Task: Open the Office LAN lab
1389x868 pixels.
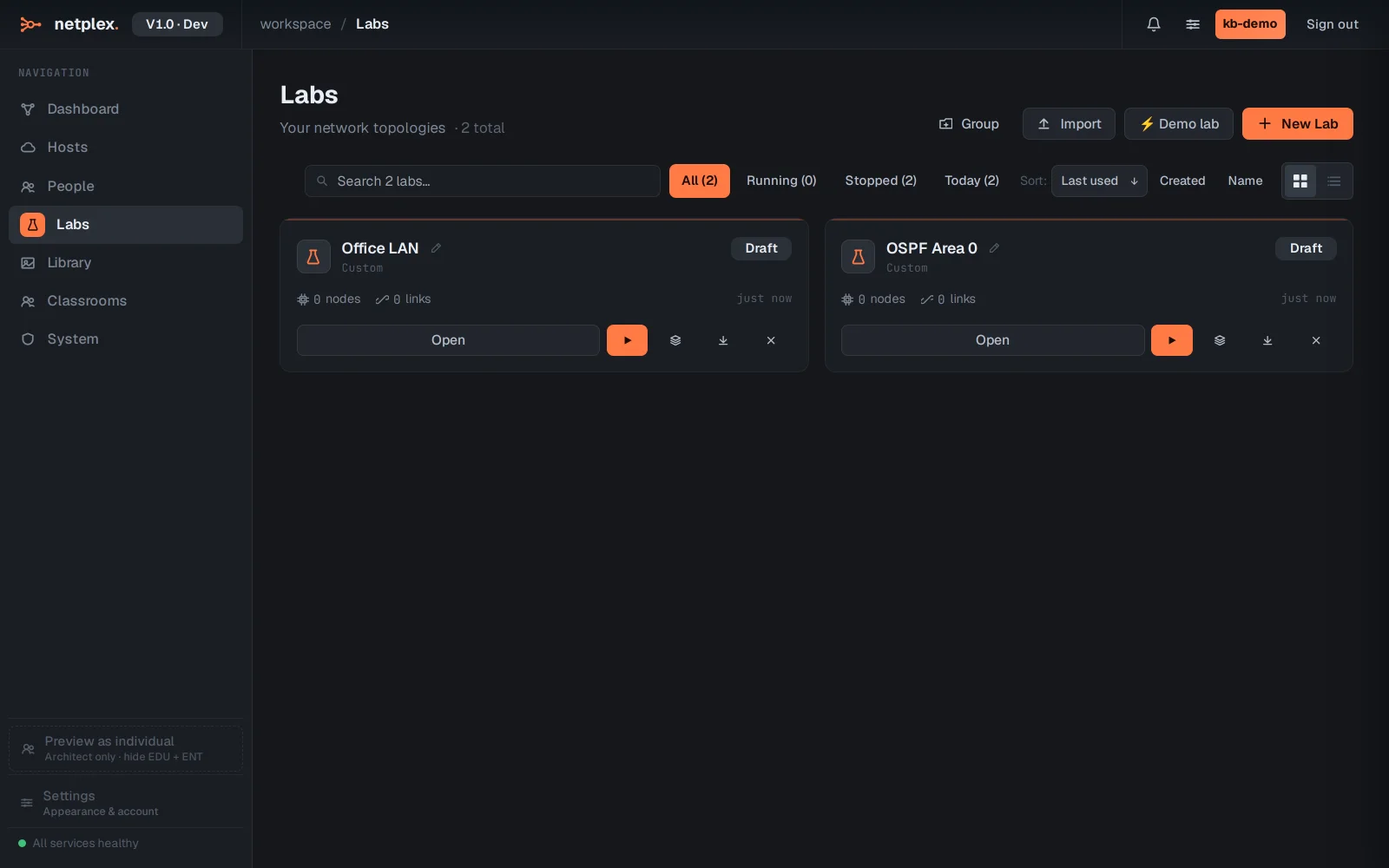Action: point(448,340)
